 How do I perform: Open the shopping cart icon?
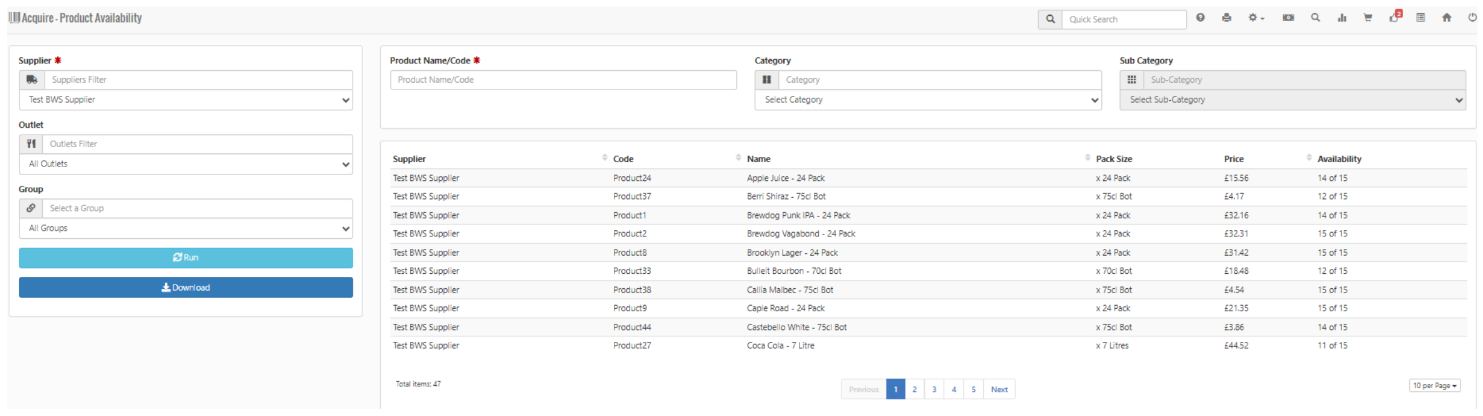[x=1368, y=18]
